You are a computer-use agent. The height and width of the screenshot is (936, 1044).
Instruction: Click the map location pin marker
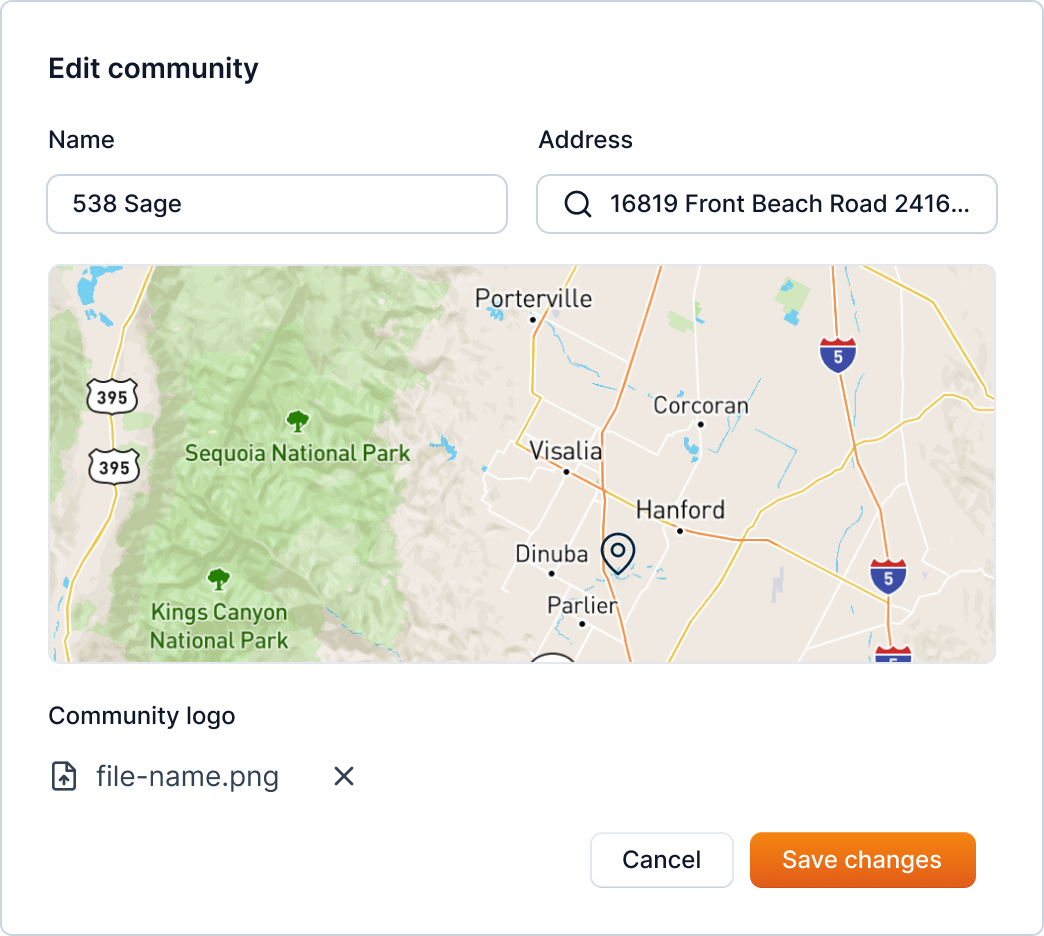[618, 553]
